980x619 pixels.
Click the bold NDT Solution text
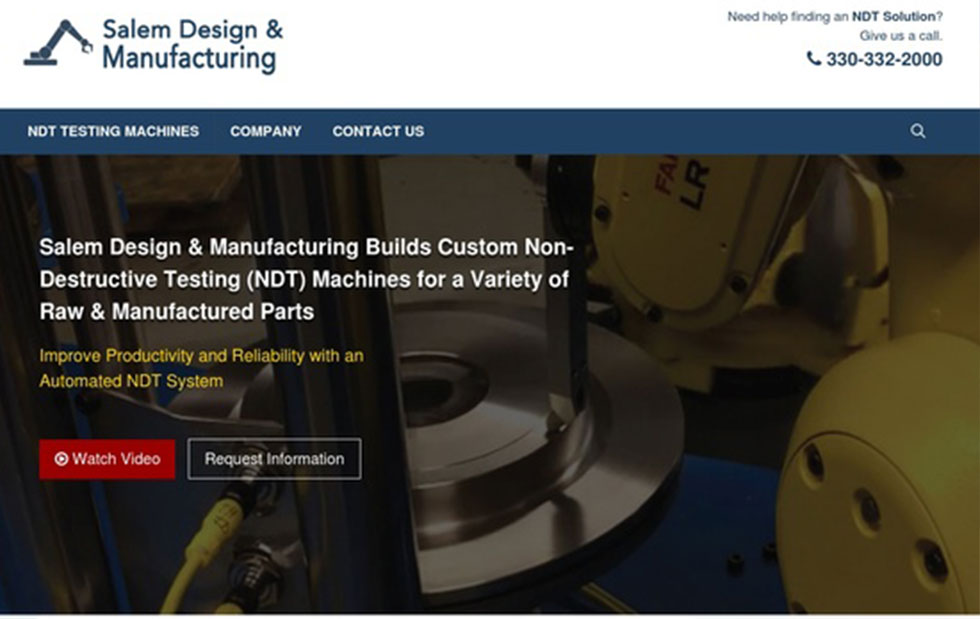click(x=893, y=16)
